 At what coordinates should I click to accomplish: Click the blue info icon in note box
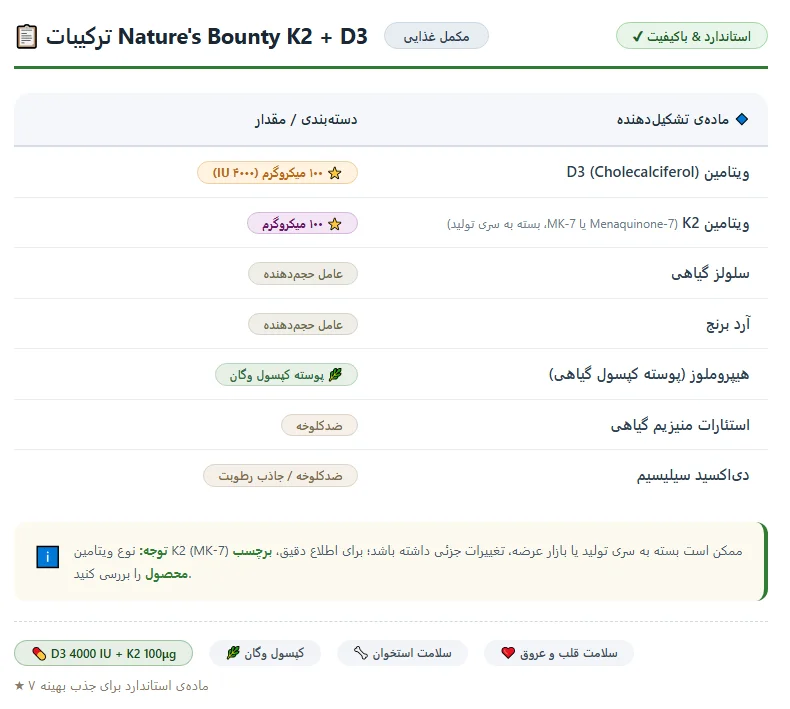coord(48,557)
